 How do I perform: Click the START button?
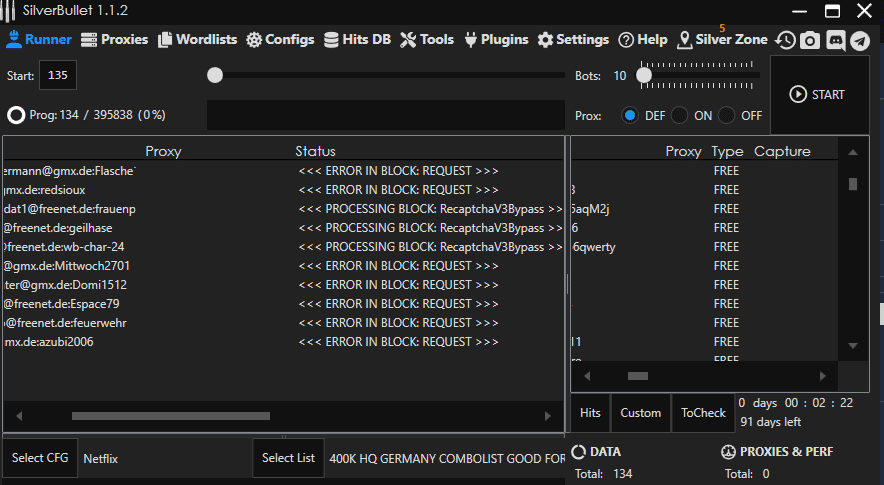[x=819, y=95]
